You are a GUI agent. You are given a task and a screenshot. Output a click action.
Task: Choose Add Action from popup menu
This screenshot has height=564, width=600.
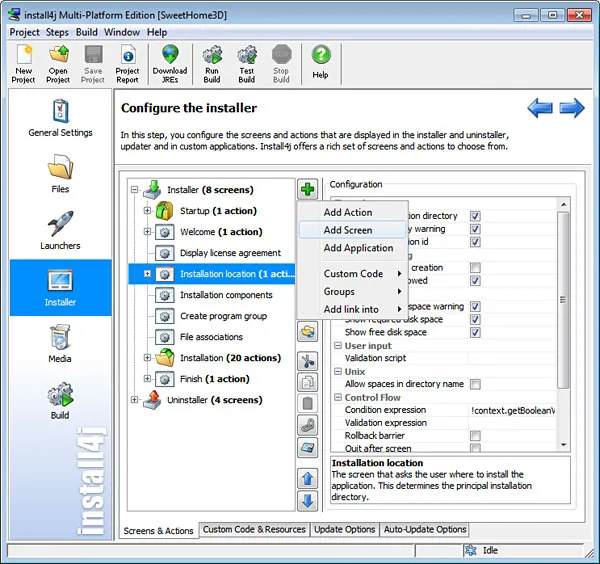pos(352,212)
